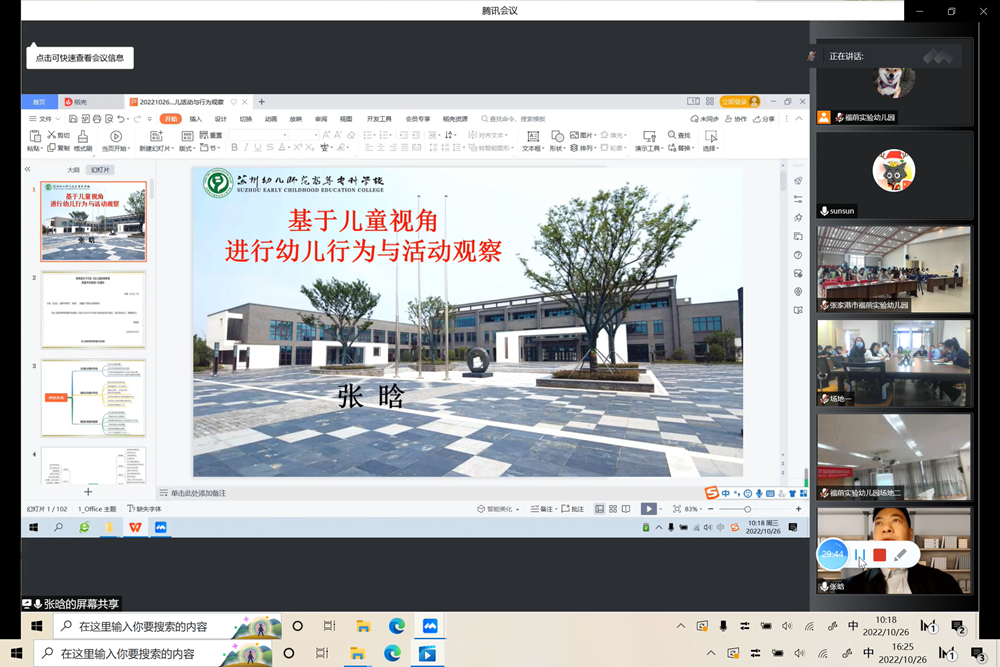Switch to the 插入 ribbon tab
The height and width of the screenshot is (667, 1000).
click(194, 118)
